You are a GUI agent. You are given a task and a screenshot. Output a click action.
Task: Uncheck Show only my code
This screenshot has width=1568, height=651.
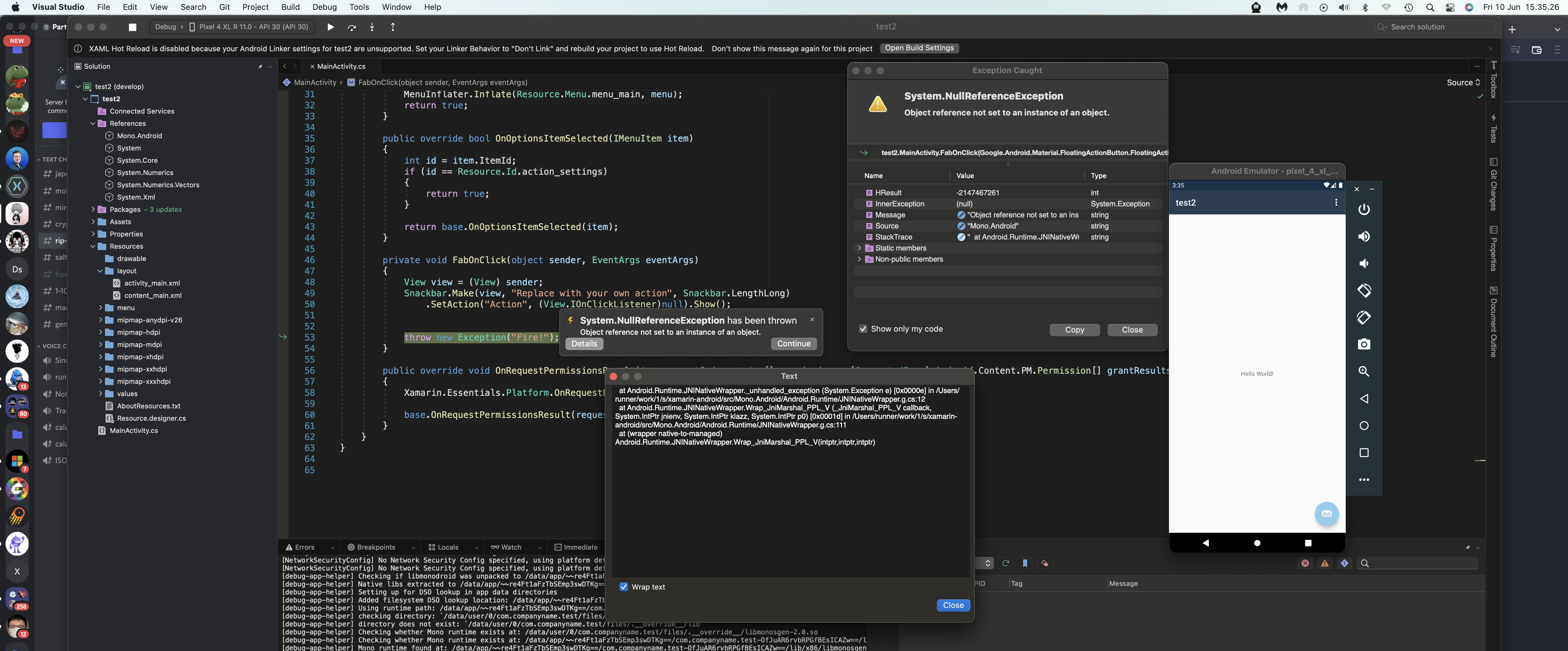(x=863, y=329)
